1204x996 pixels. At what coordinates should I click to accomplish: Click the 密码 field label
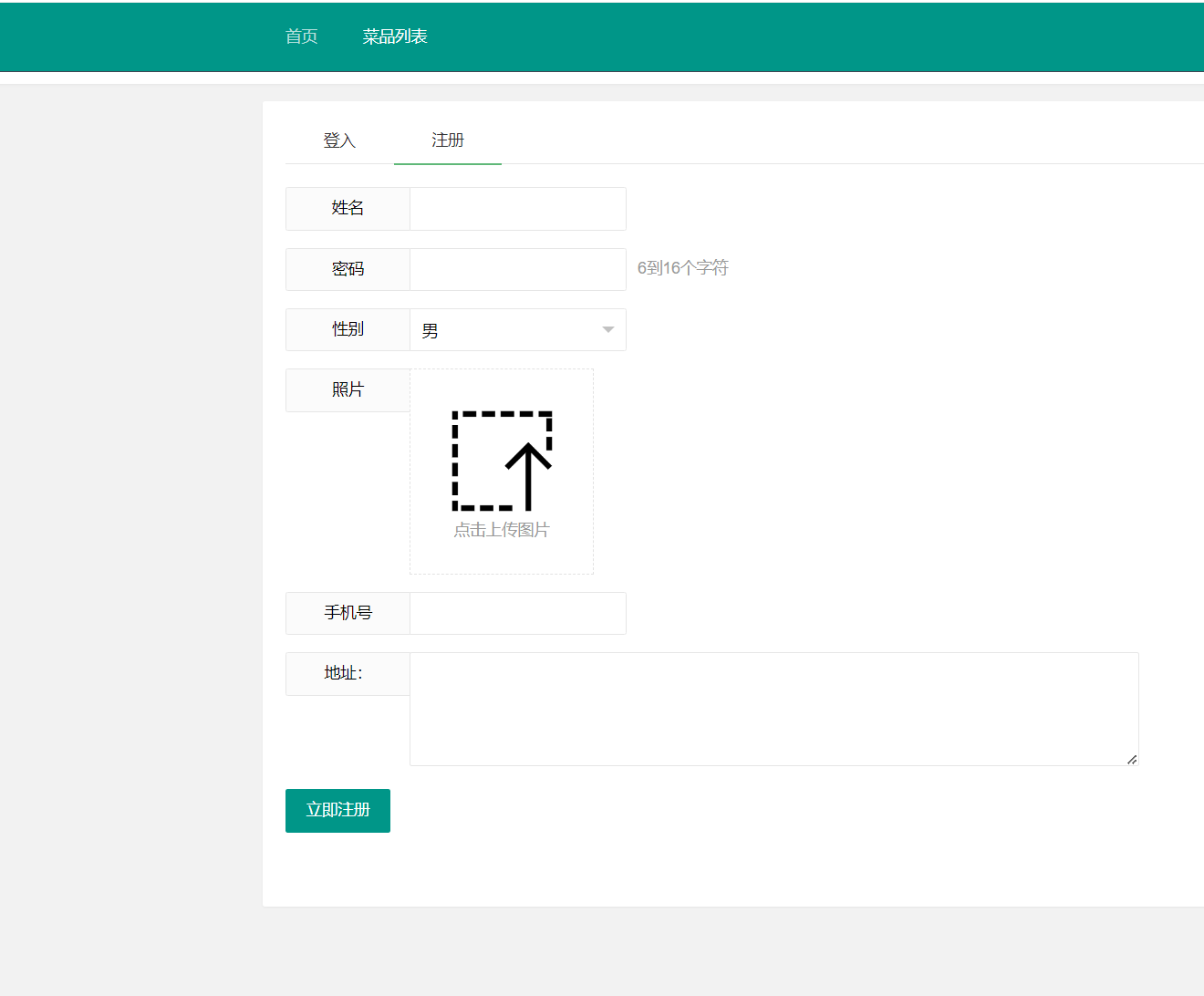click(348, 270)
